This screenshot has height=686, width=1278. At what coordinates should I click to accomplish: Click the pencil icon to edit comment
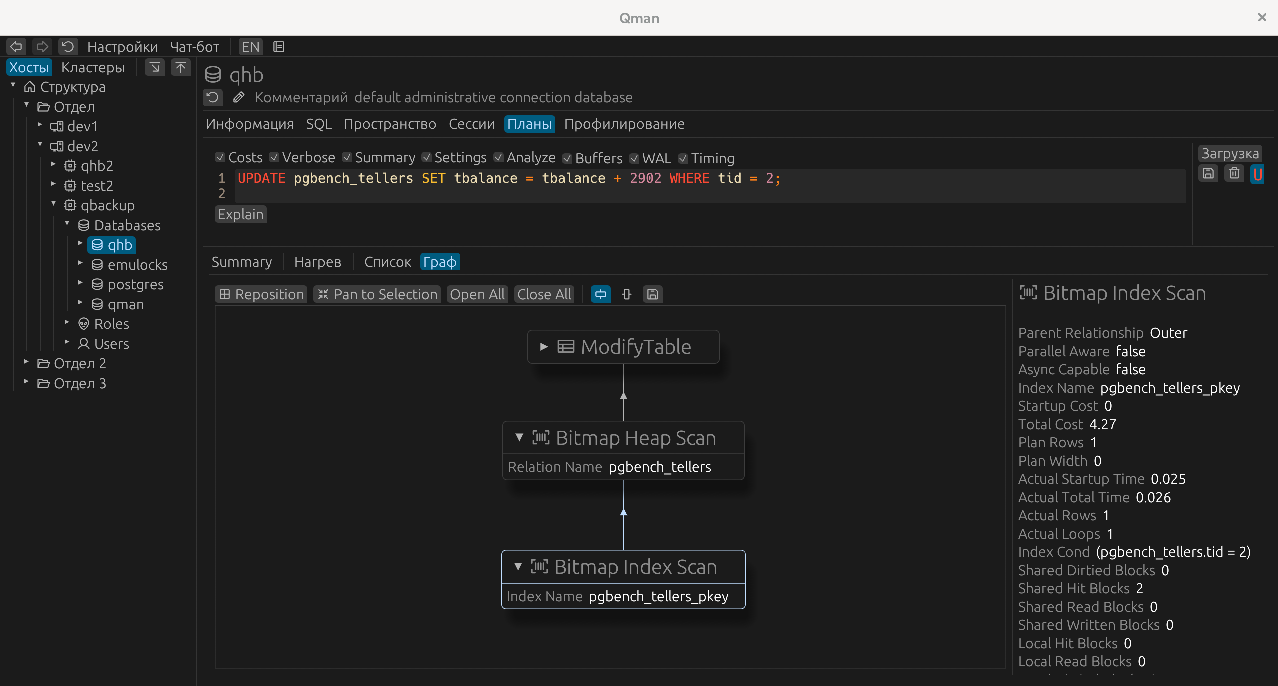[x=238, y=98]
